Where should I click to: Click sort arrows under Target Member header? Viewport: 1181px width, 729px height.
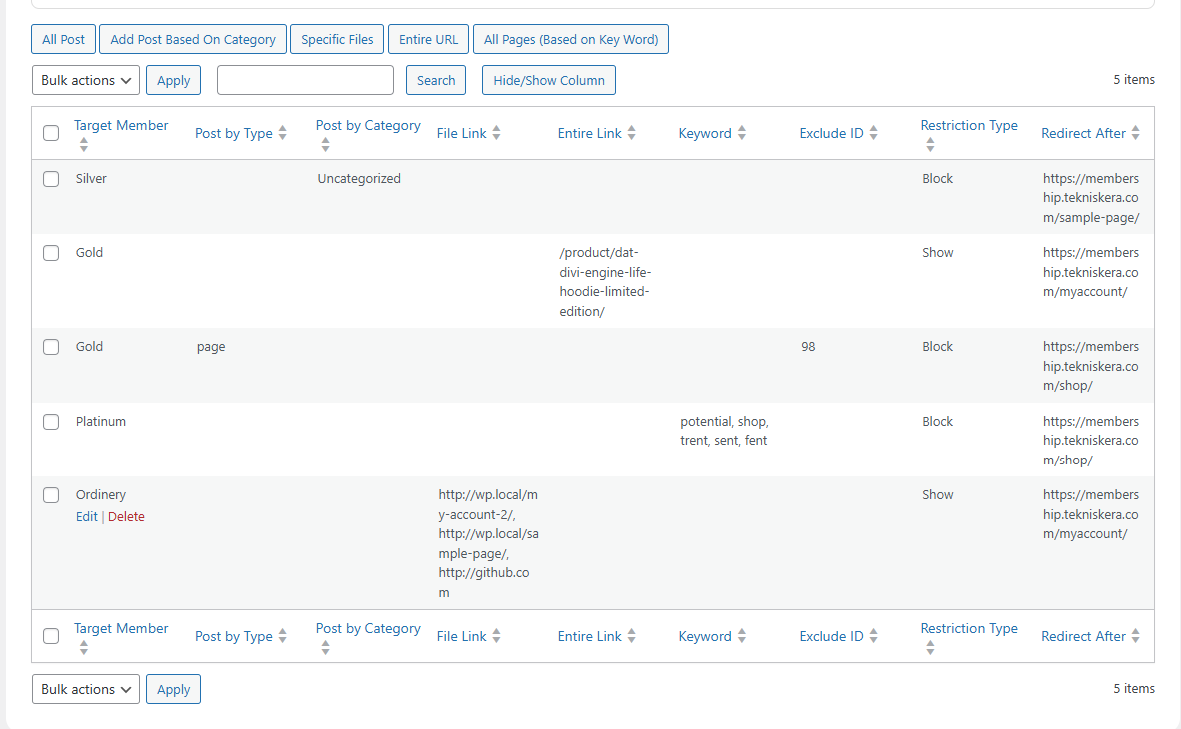coord(84,144)
